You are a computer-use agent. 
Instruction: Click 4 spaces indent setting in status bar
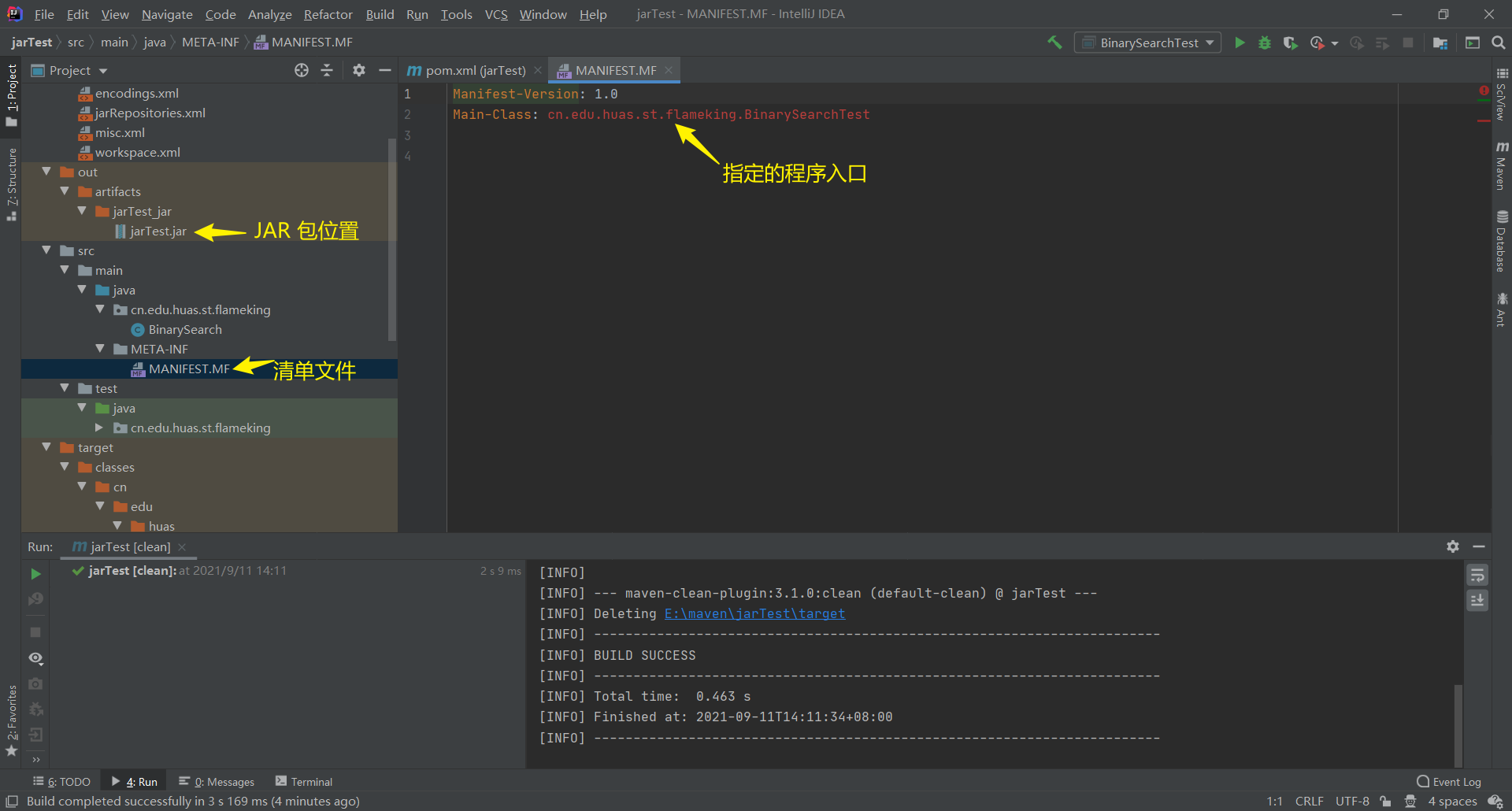pos(1452,802)
